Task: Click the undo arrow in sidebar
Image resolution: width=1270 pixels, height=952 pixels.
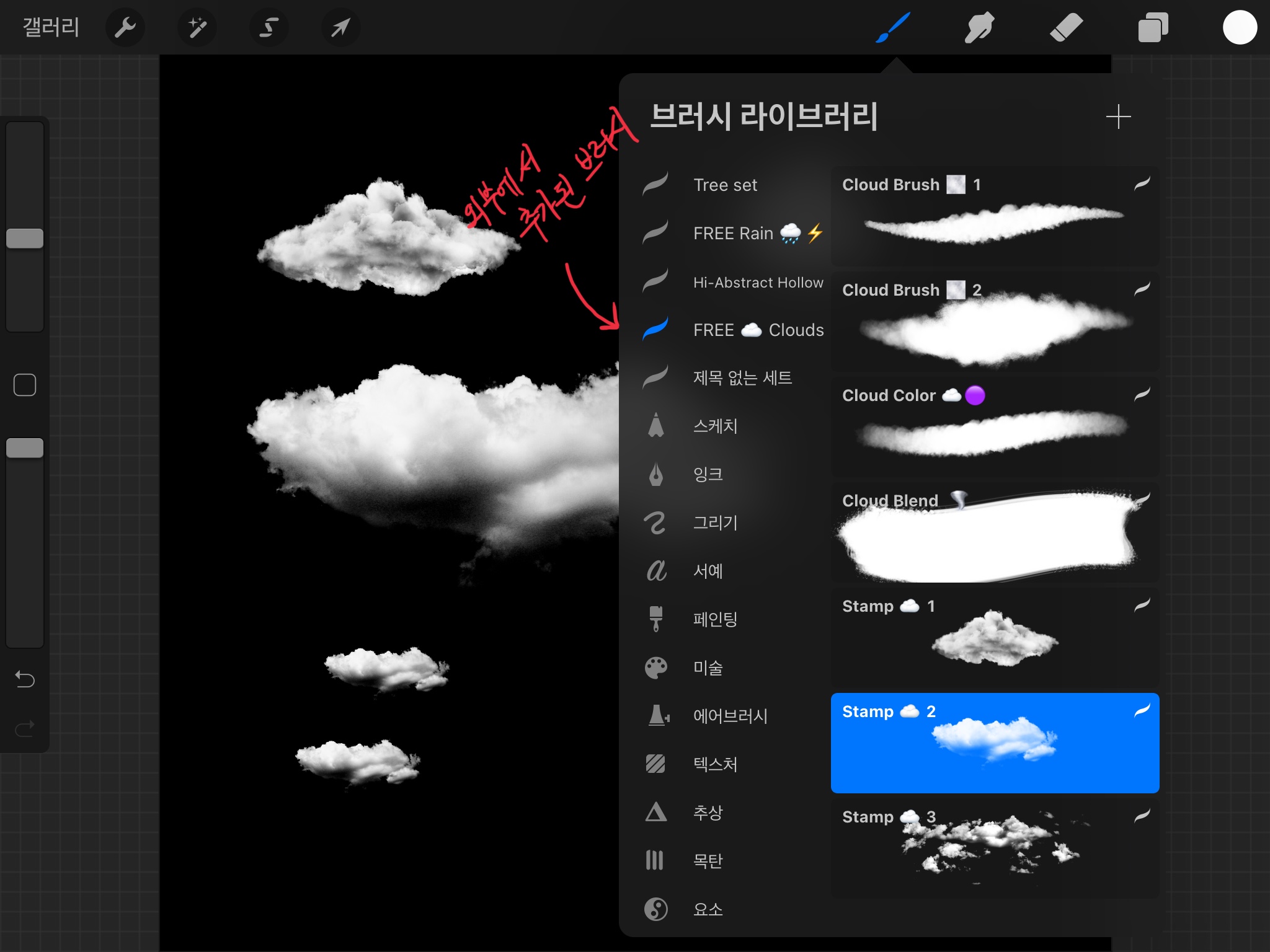Action: (25, 679)
